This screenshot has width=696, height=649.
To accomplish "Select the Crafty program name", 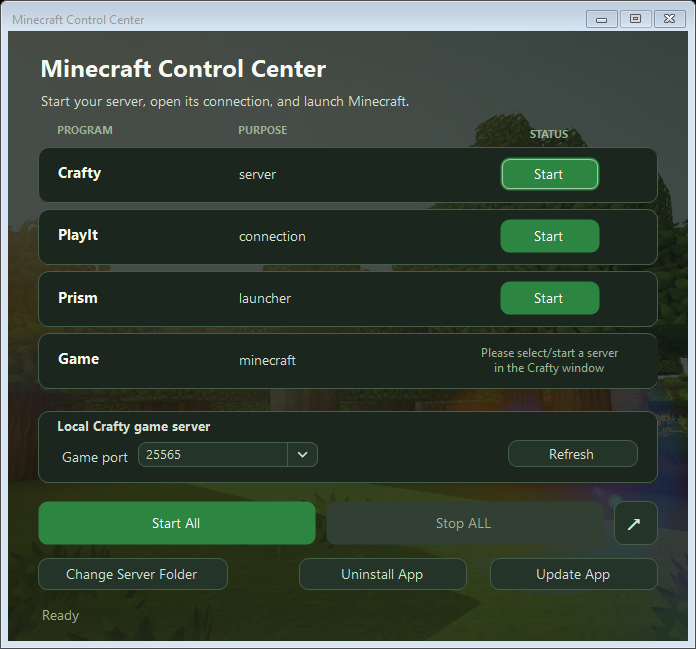I will 79,173.
